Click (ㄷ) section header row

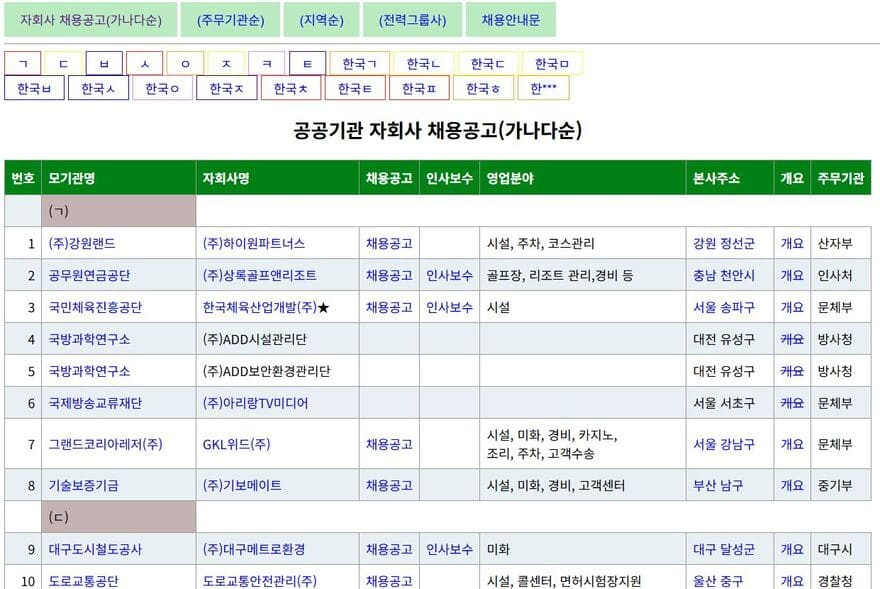[118, 517]
